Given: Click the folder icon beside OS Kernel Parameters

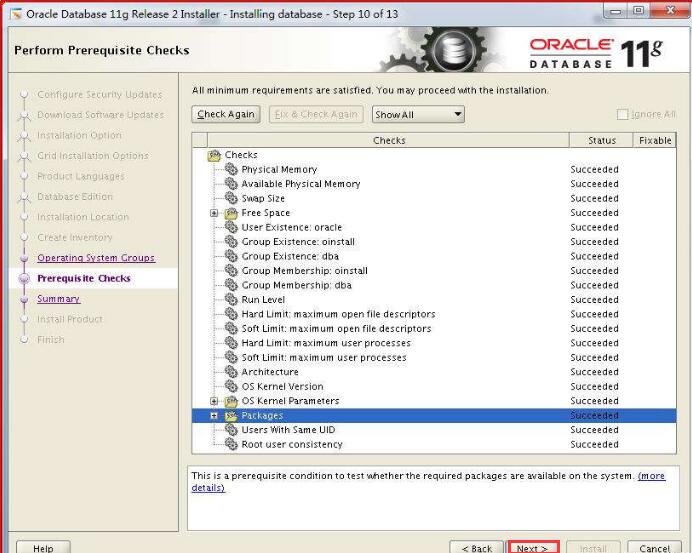Looking at the screenshot, I should (x=231, y=401).
